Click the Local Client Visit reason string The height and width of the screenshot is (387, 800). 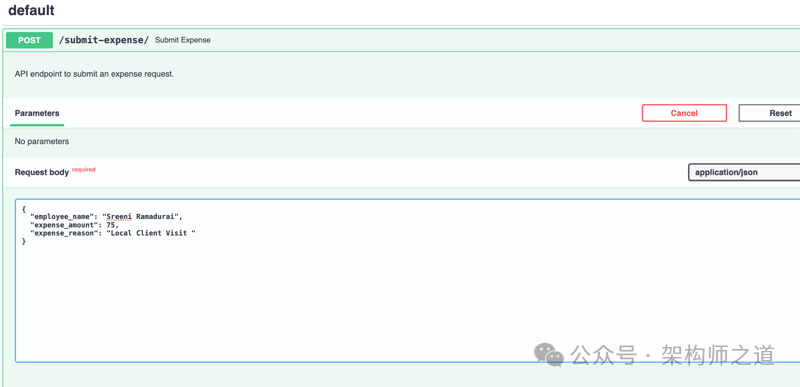pos(154,233)
